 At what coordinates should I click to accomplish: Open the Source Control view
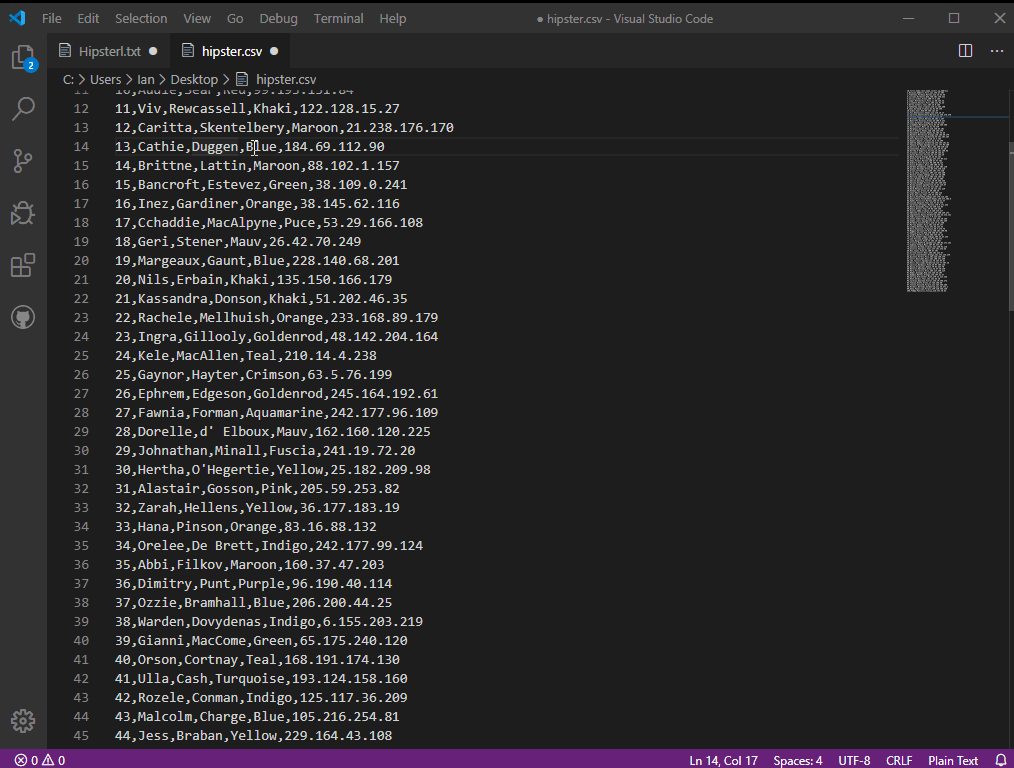(x=23, y=161)
